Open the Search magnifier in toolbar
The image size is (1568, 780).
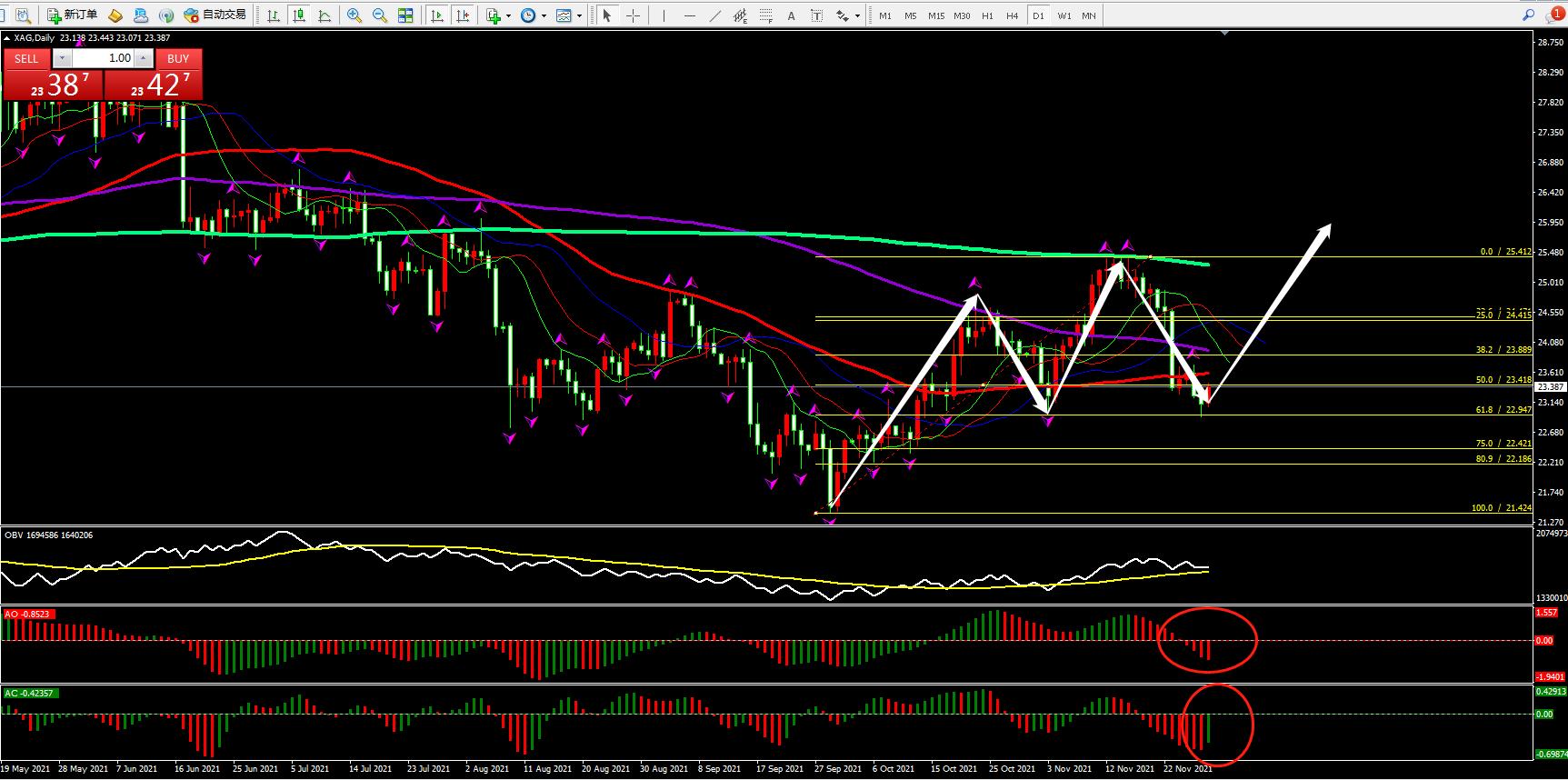pyautogui.click(x=1530, y=15)
